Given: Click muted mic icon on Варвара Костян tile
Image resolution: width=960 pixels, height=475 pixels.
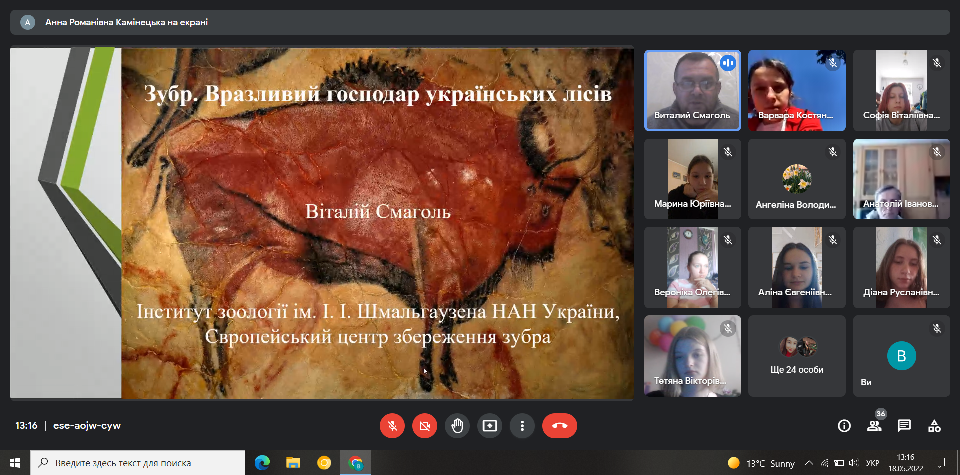Looking at the screenshot, I should 832,63.
